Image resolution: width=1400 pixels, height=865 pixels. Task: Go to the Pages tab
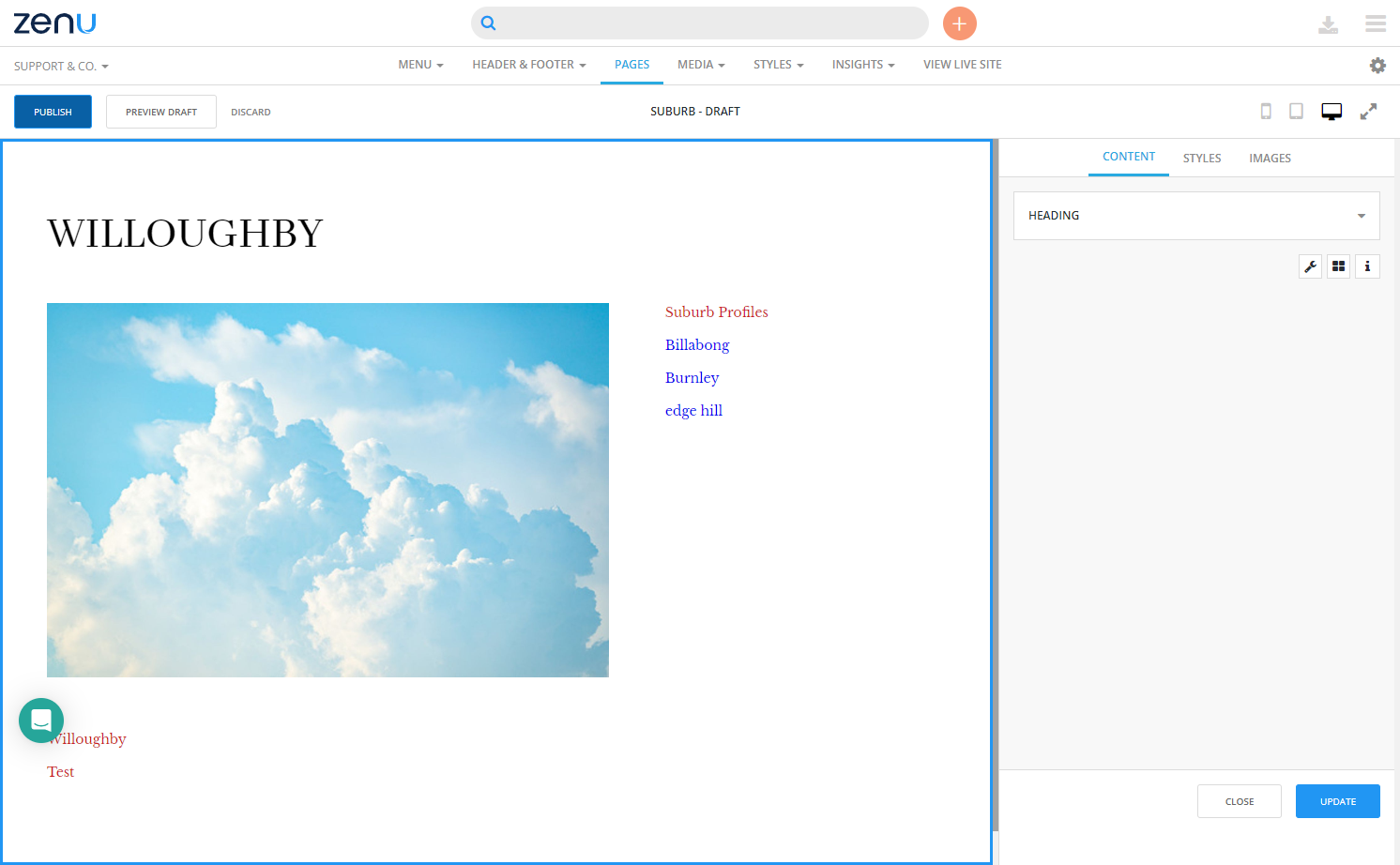point(632,65)
